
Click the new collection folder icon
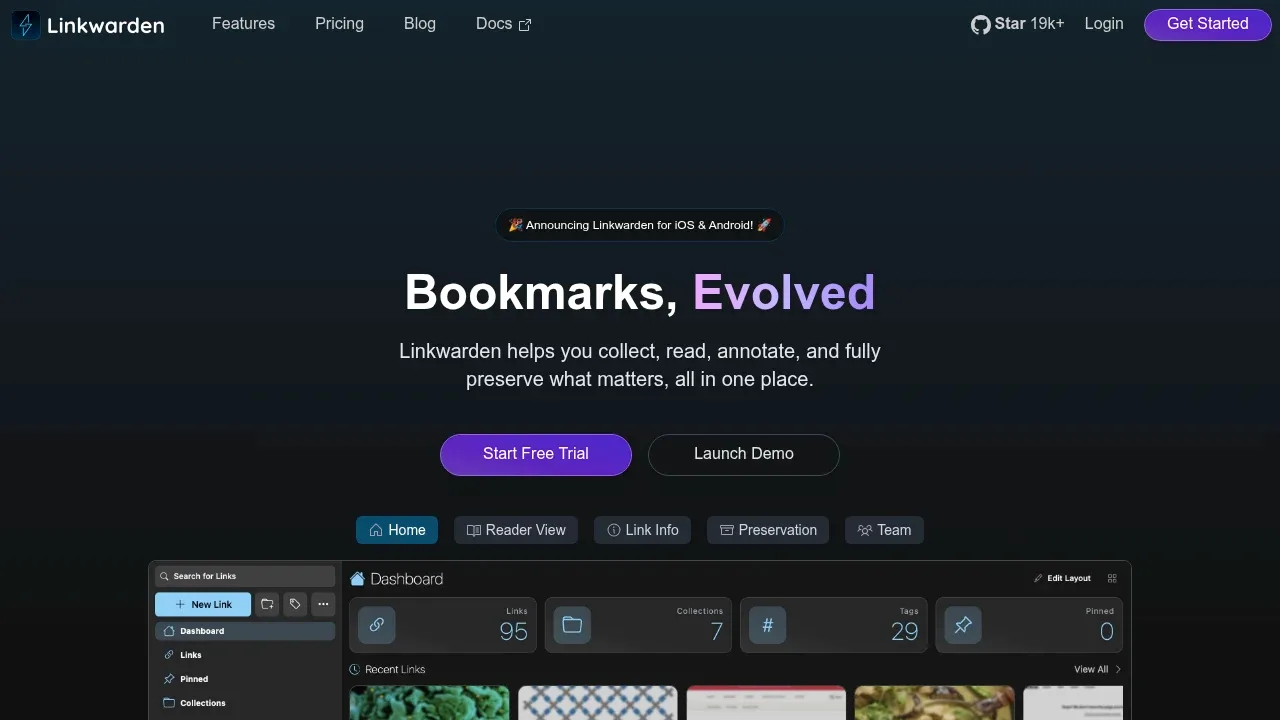(267, 604)
